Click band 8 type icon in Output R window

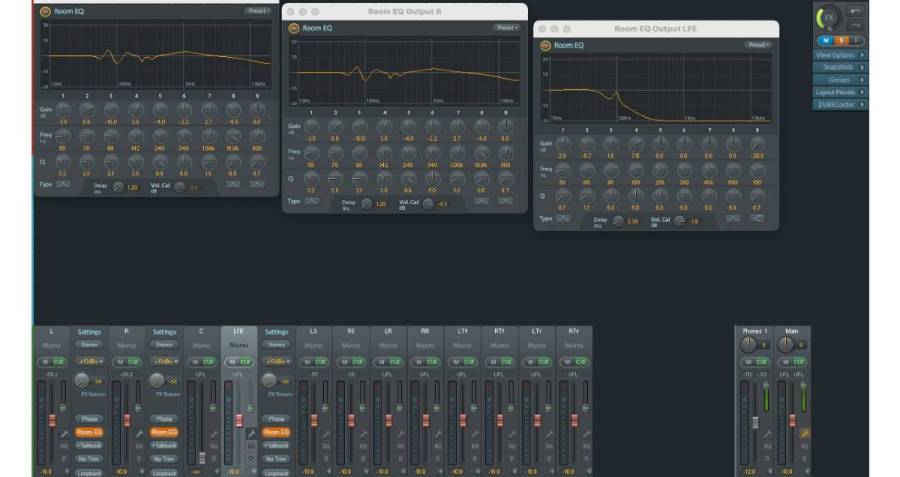481,201
